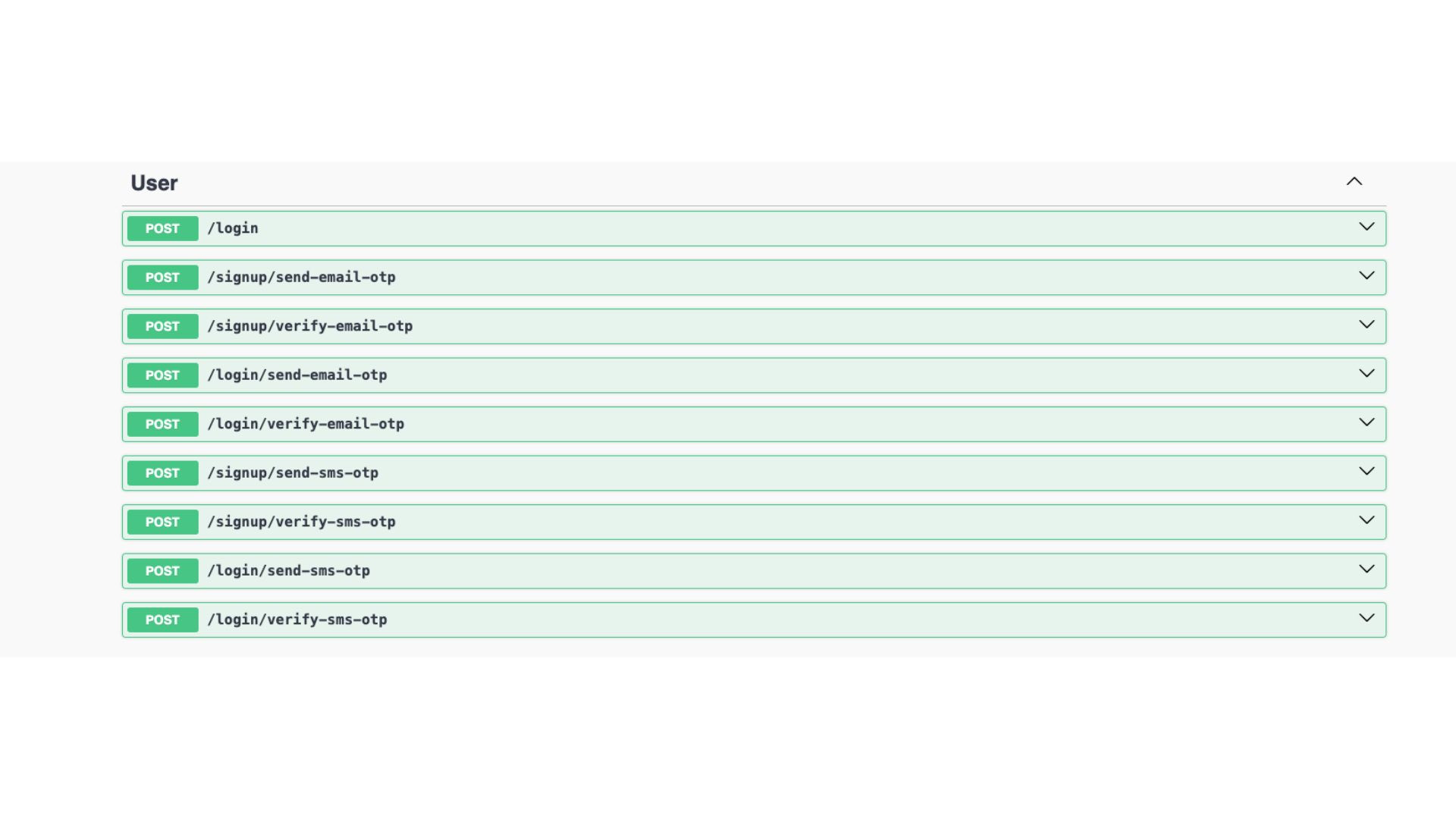Open the /login/send-email-otp path link

tap(297, 375)
